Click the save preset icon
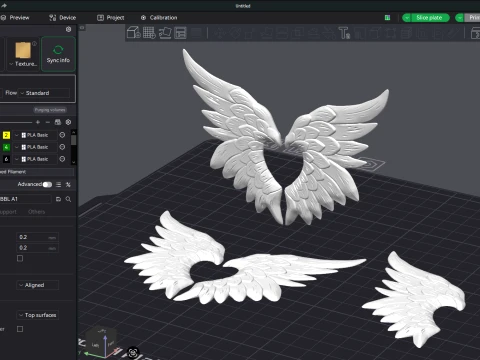The width and height of the screenshot is (480, 360). pos(58,199)
